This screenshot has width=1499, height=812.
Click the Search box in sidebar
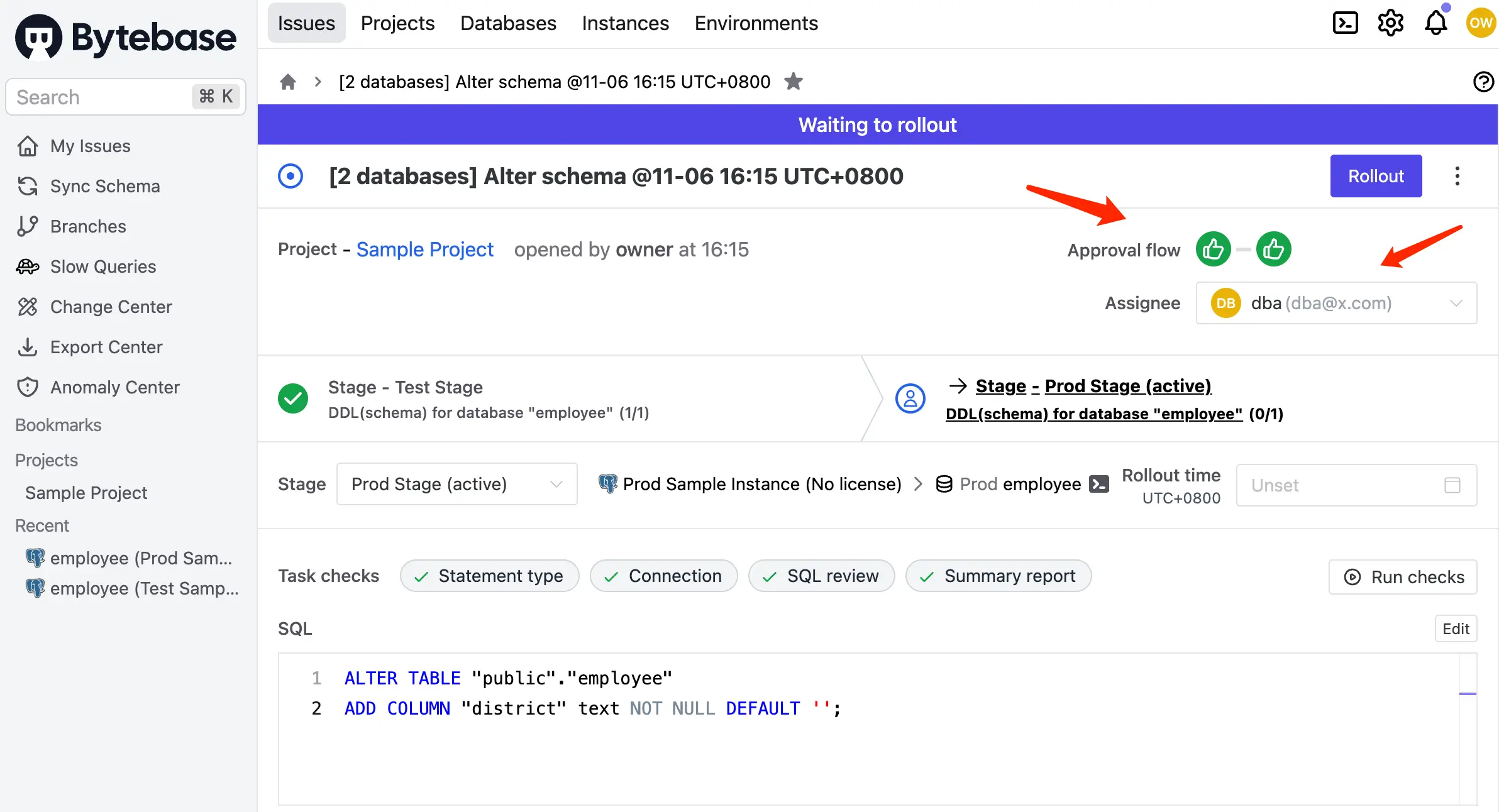[126, 97]
